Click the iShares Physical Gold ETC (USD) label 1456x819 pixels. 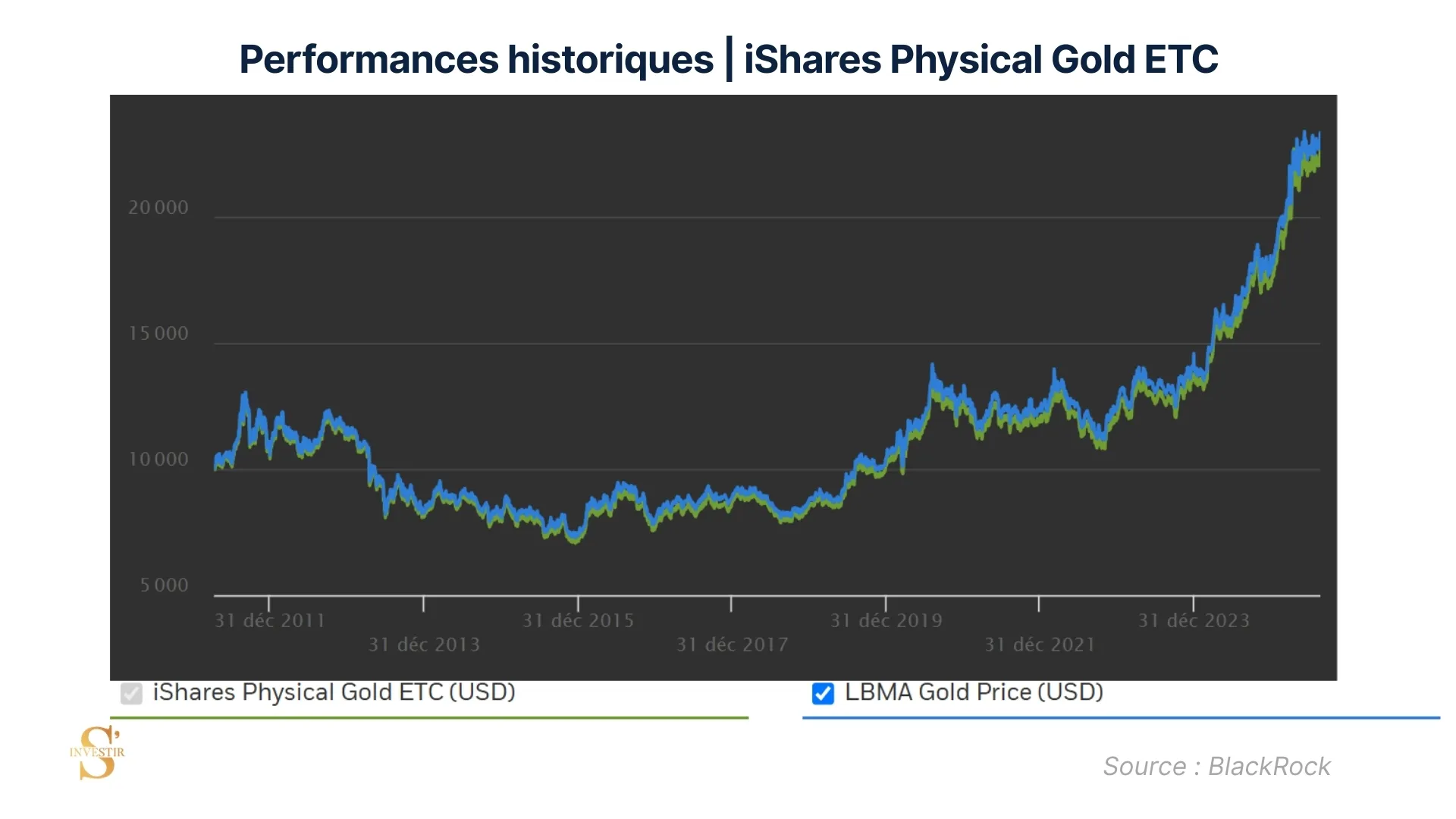(x=334, y=692)
